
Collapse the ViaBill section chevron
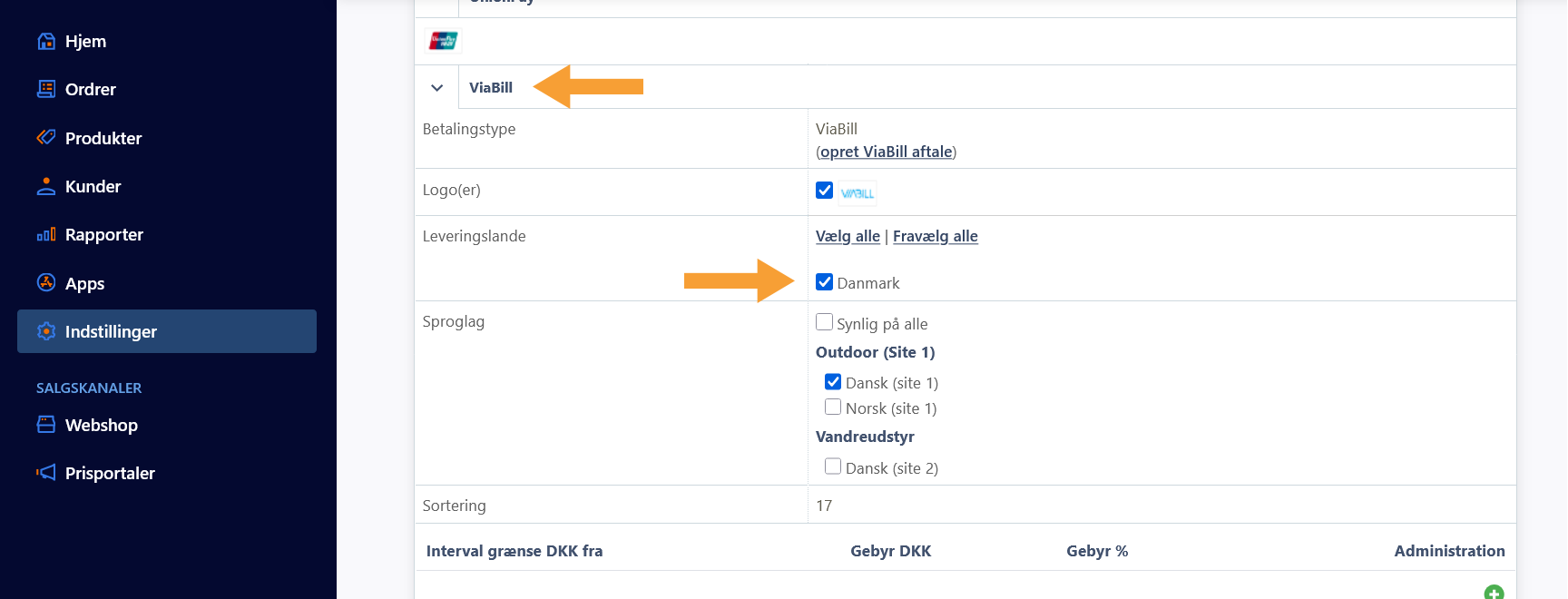pos(436,88)
